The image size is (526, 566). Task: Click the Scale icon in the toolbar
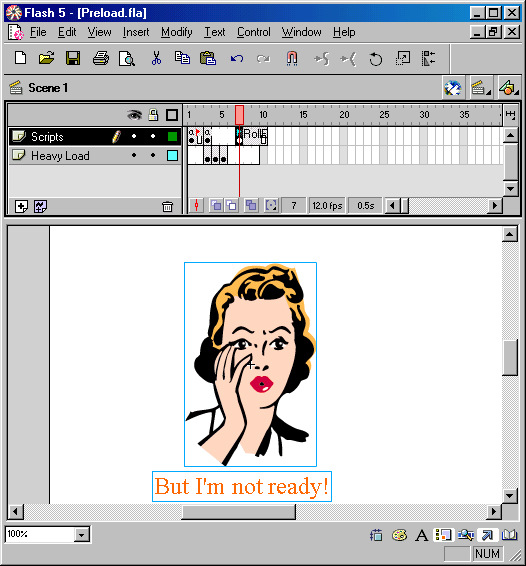pos(403,58)
